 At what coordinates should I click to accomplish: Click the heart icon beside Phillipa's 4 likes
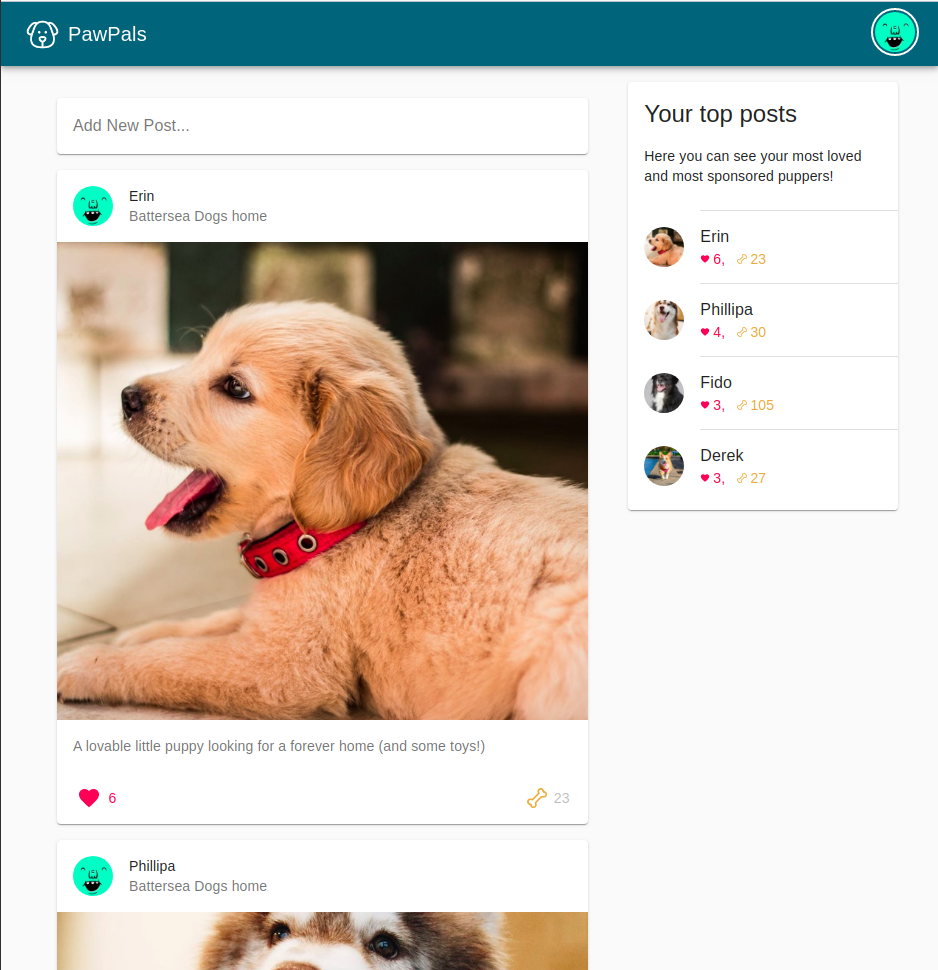tap(705, 332)
